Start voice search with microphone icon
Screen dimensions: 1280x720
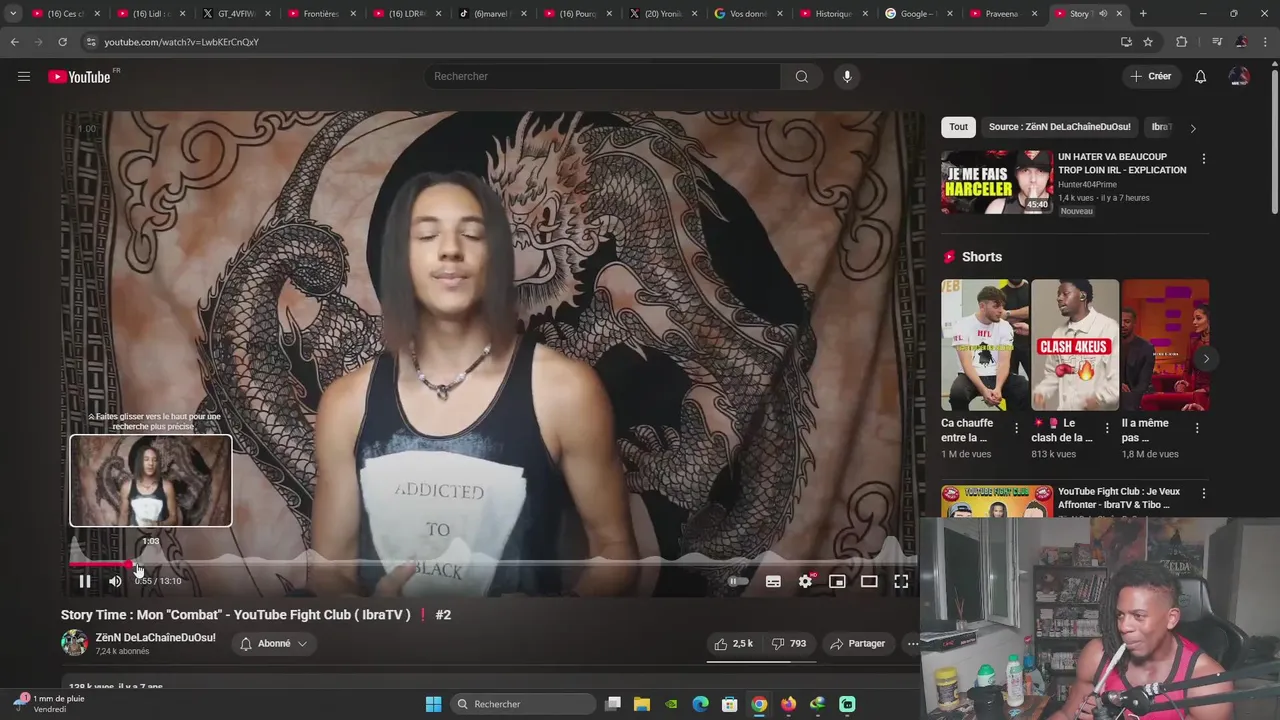(x=847, y=76)
